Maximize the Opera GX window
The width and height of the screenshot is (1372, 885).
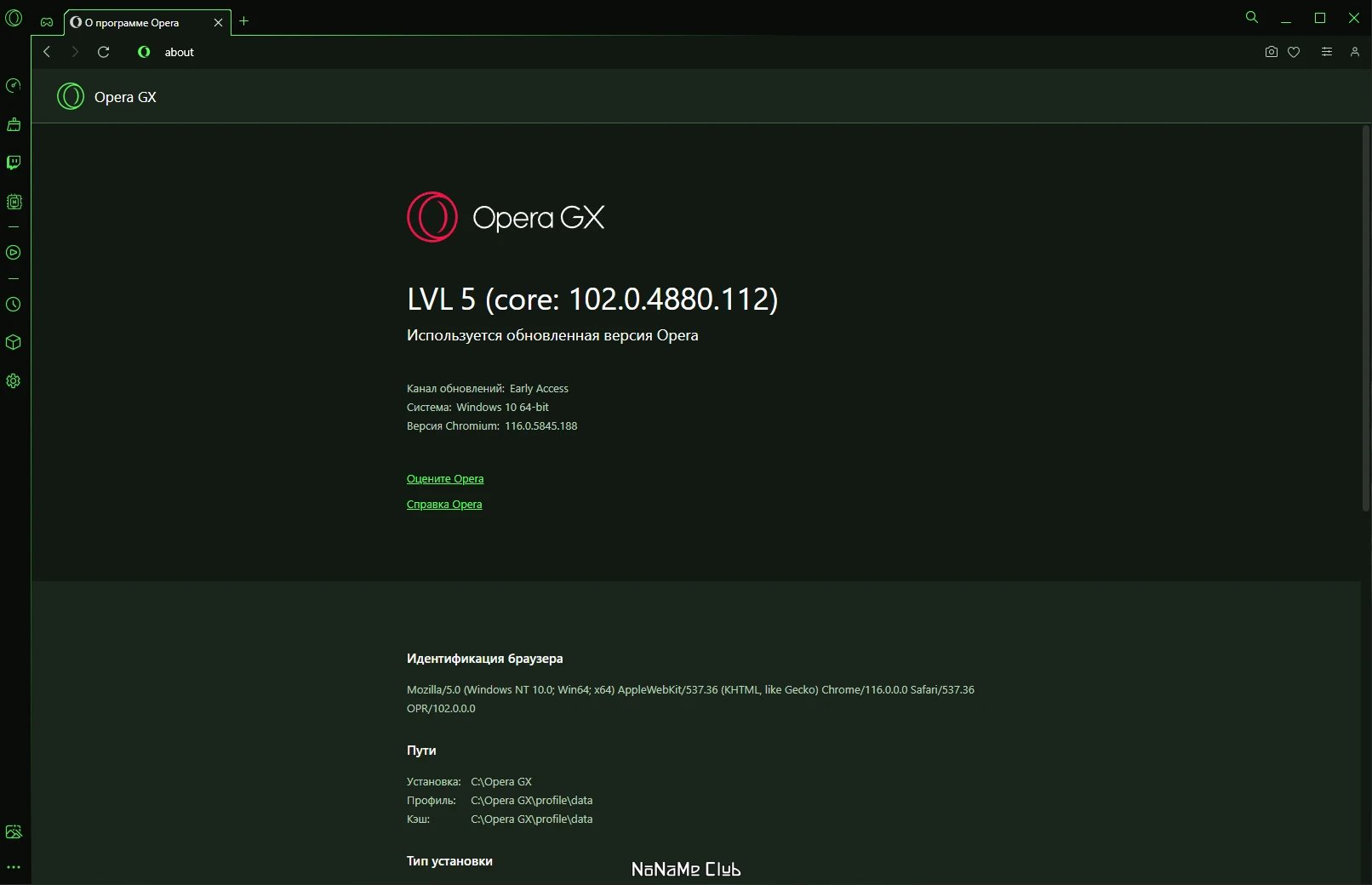click(1320, 18)
